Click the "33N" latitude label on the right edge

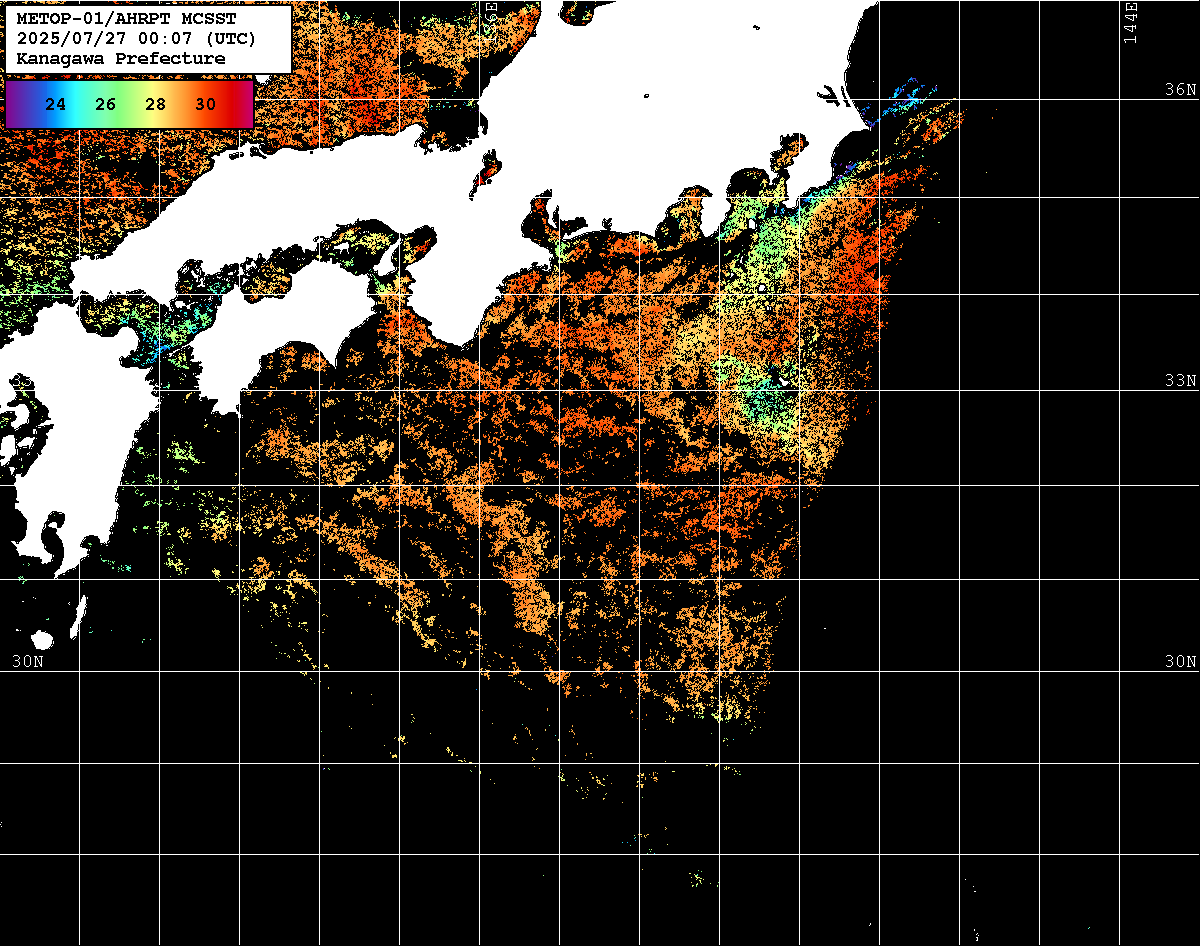coord(1180,381)
